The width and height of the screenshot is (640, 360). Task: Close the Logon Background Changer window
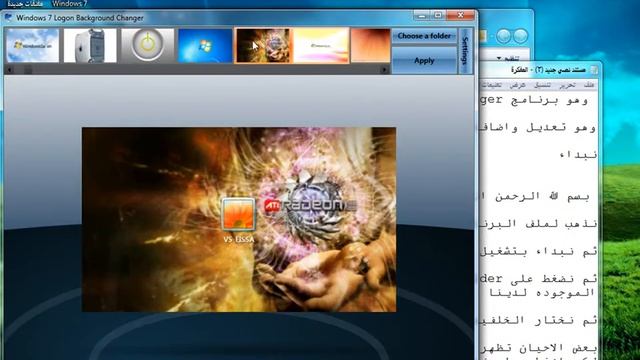(x=460, y=16)
